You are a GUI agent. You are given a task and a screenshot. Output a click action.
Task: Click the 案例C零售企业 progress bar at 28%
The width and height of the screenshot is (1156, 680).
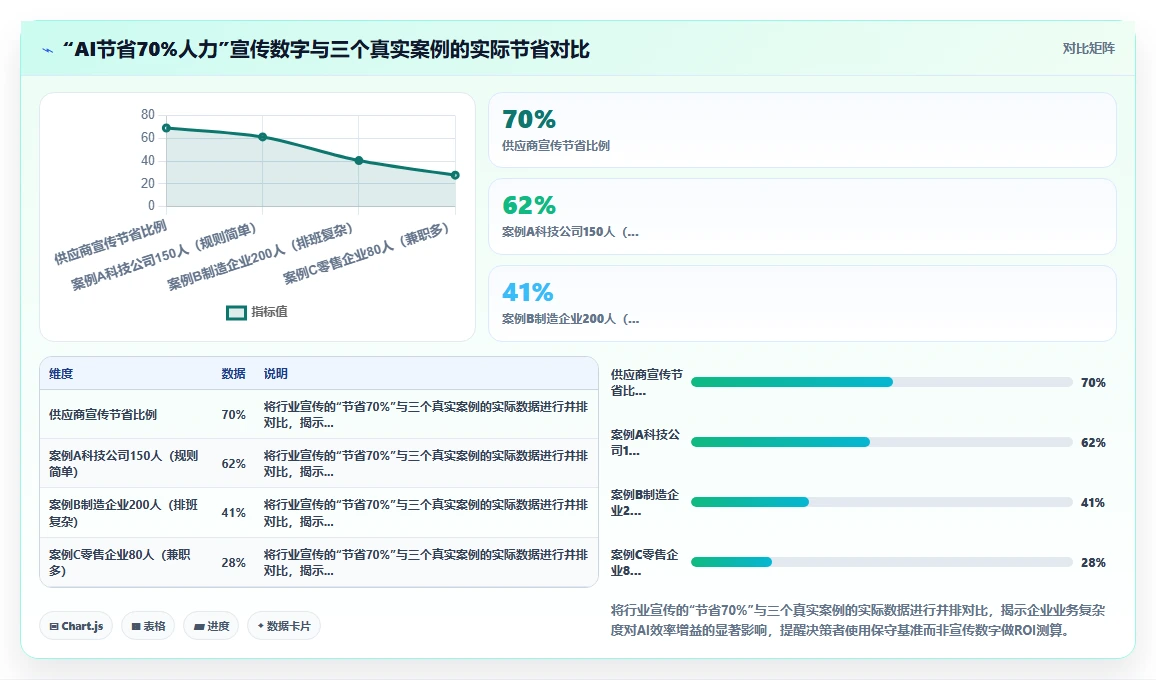[882, 562]
